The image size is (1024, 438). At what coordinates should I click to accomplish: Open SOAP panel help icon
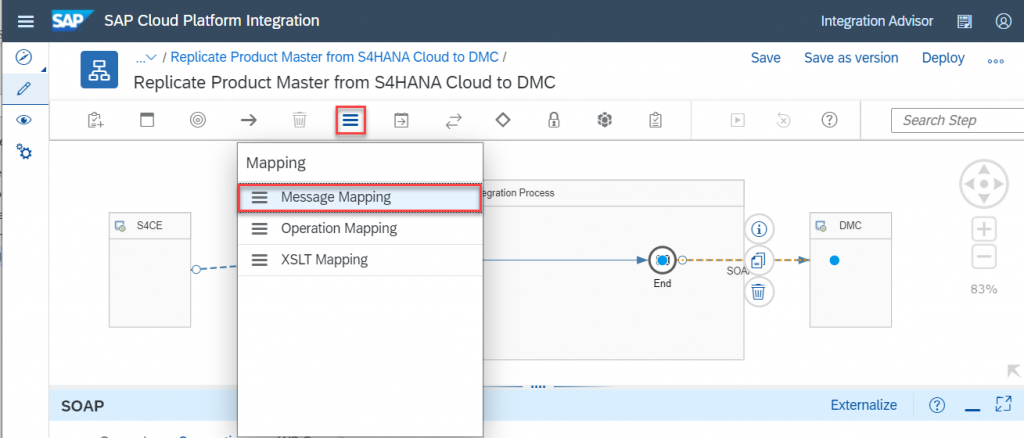point(936,405)
